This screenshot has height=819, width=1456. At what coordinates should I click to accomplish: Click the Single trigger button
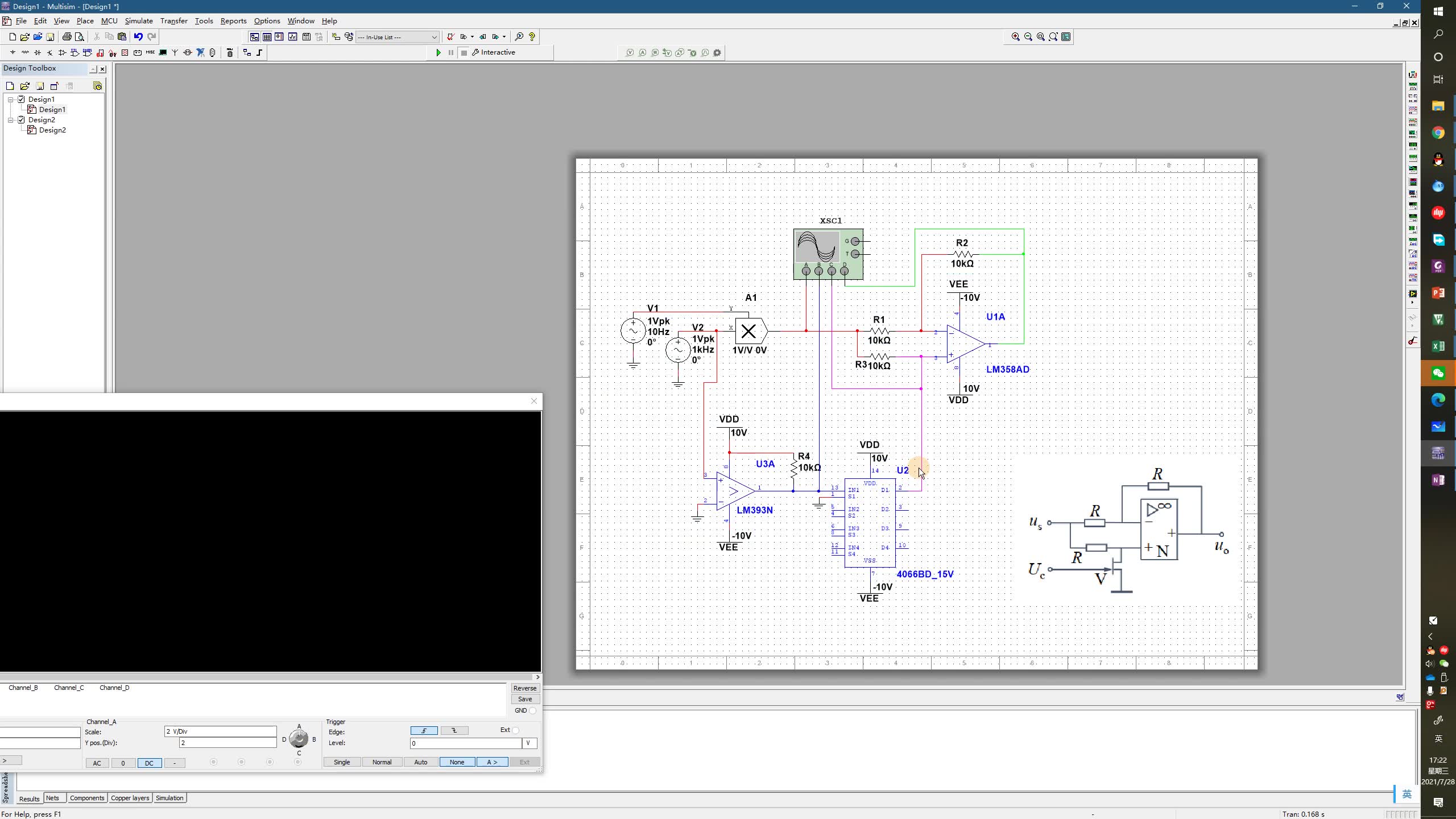click(342, 763)
